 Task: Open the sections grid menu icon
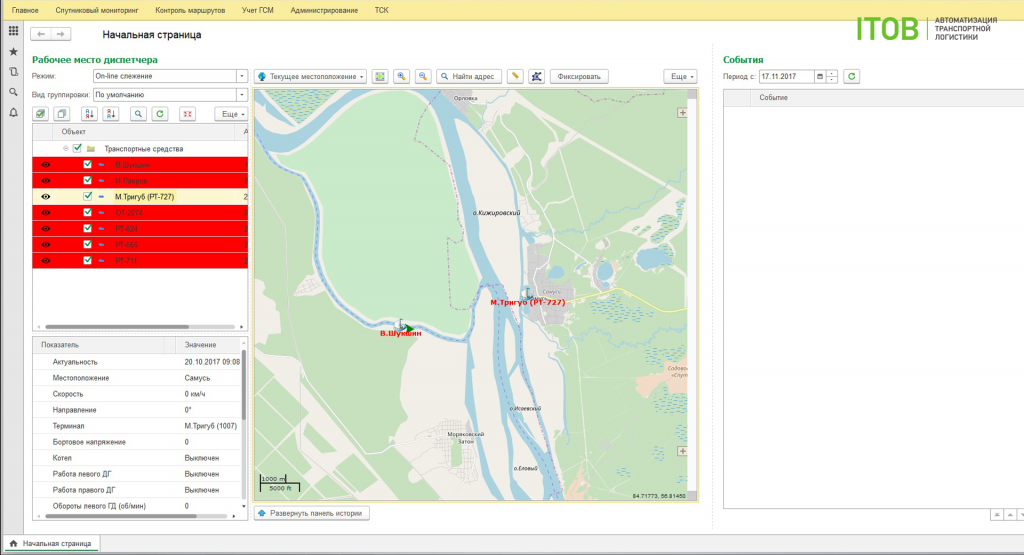(x=13, y=31)
